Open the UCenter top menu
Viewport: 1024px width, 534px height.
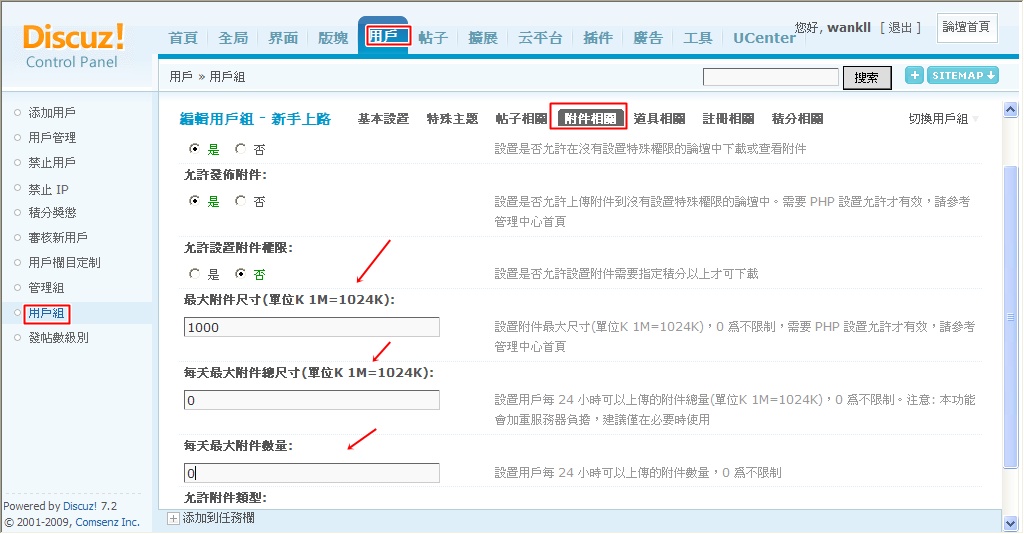(764, 38)
